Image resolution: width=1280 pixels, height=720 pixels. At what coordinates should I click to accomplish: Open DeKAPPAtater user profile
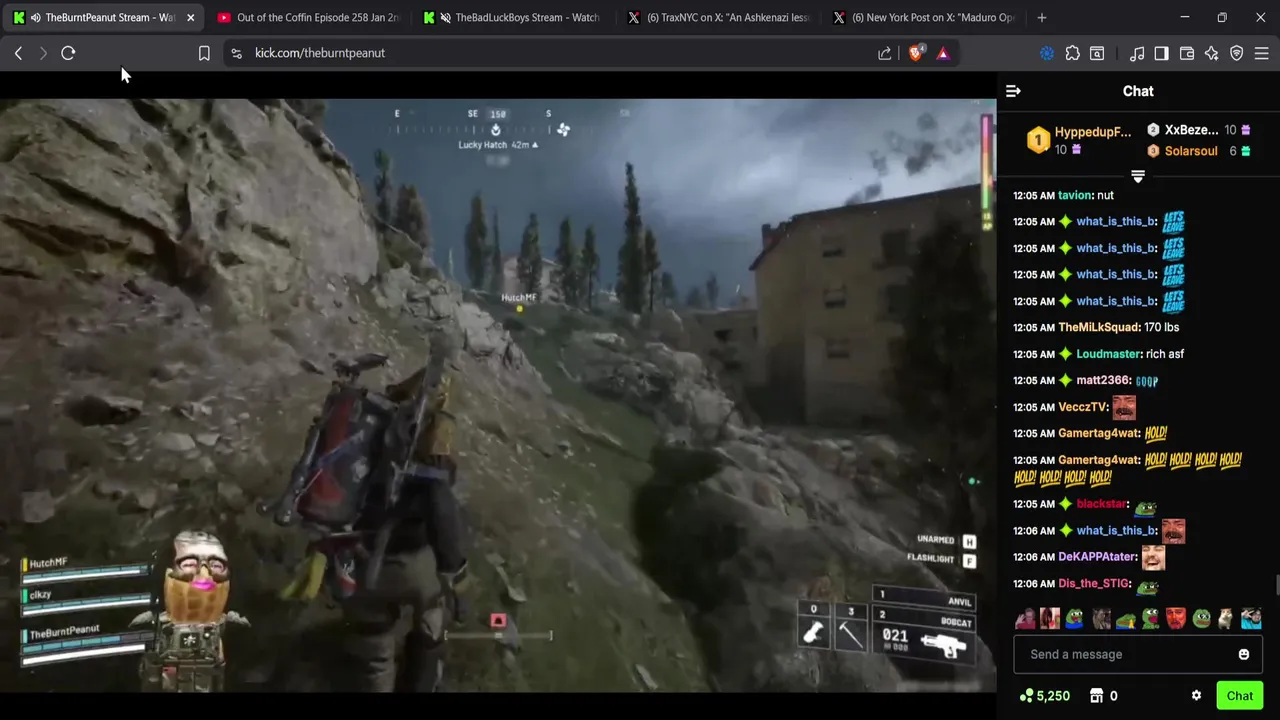pyautogui.click(x=1097, y=557)
